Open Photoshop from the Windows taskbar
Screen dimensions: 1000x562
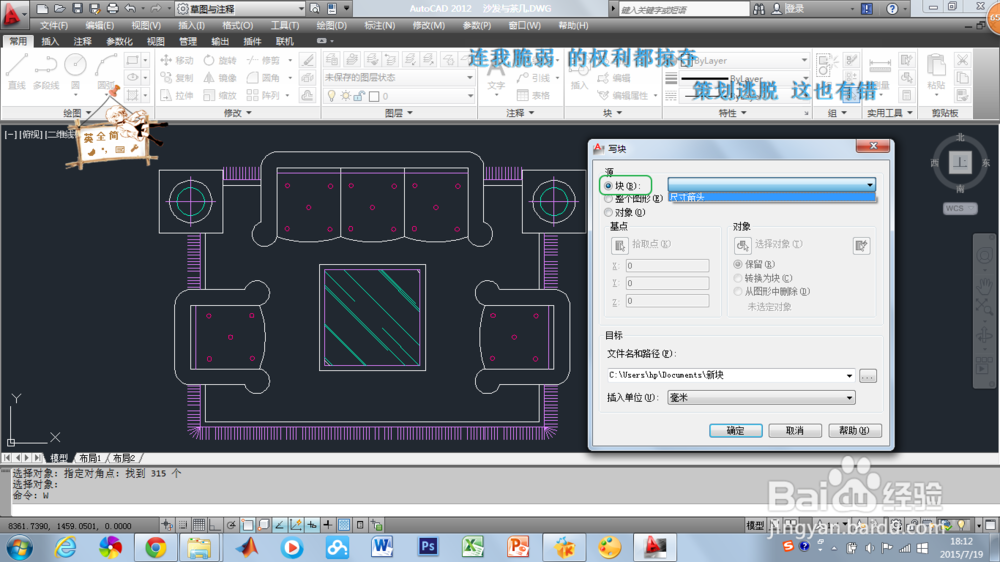click(x=427, y=547)
